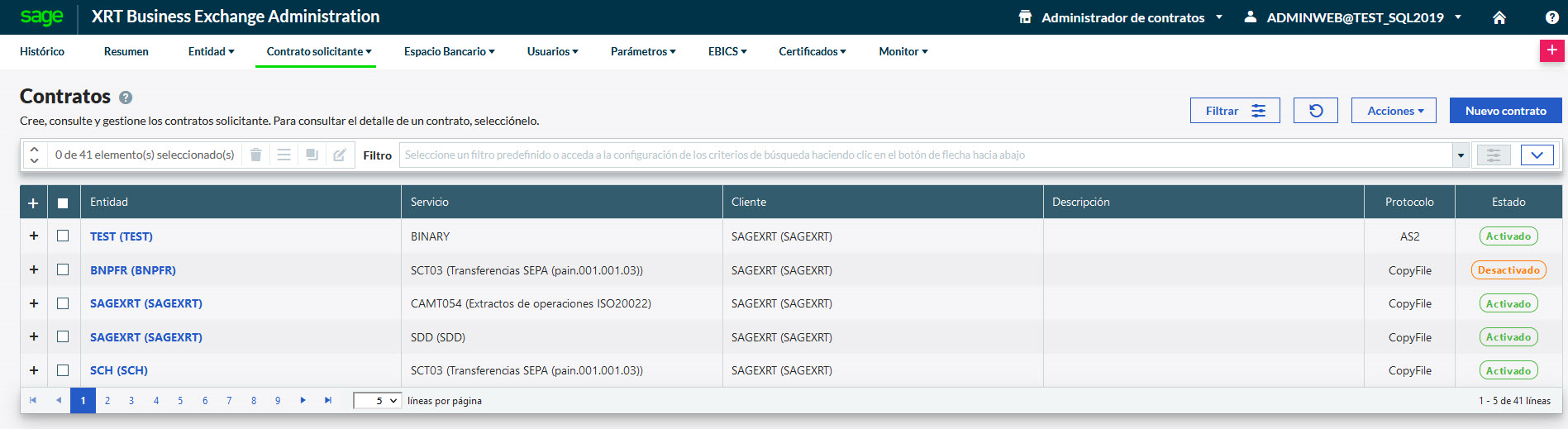Click the refresh icon button beside Filtrar

coord(1315,111)
